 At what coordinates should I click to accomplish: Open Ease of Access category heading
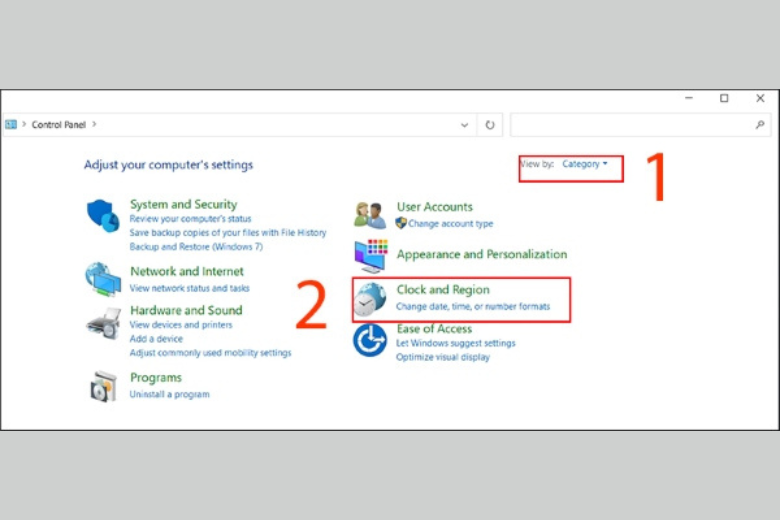pyautogui.click(x=434, y=328)
